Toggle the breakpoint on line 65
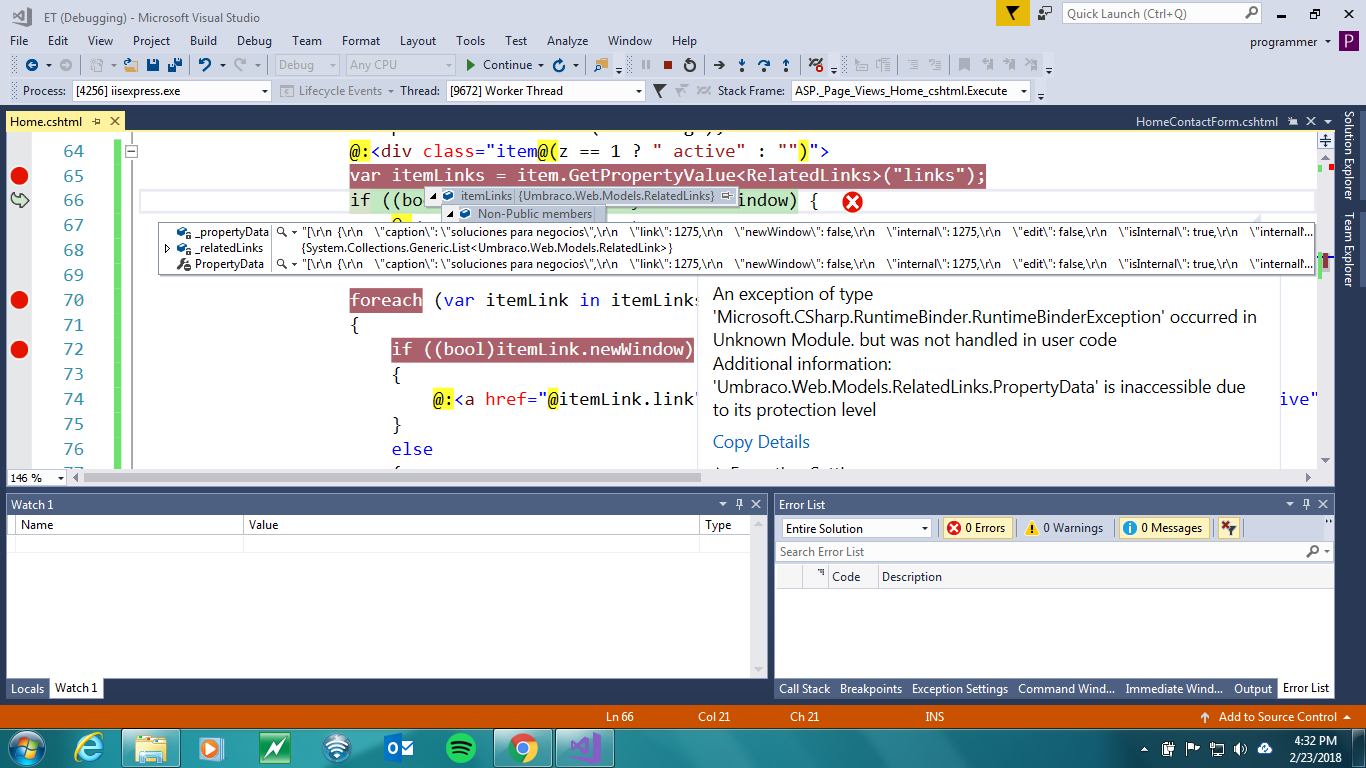 (19, 176)
